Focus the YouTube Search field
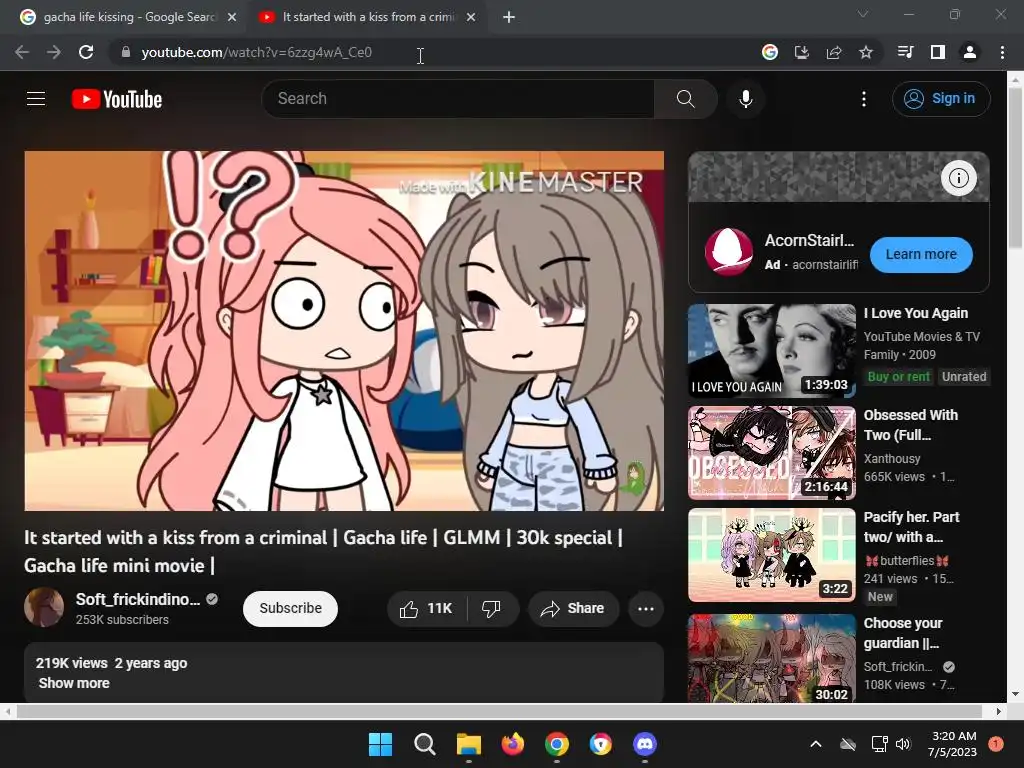 coord(458,99)
